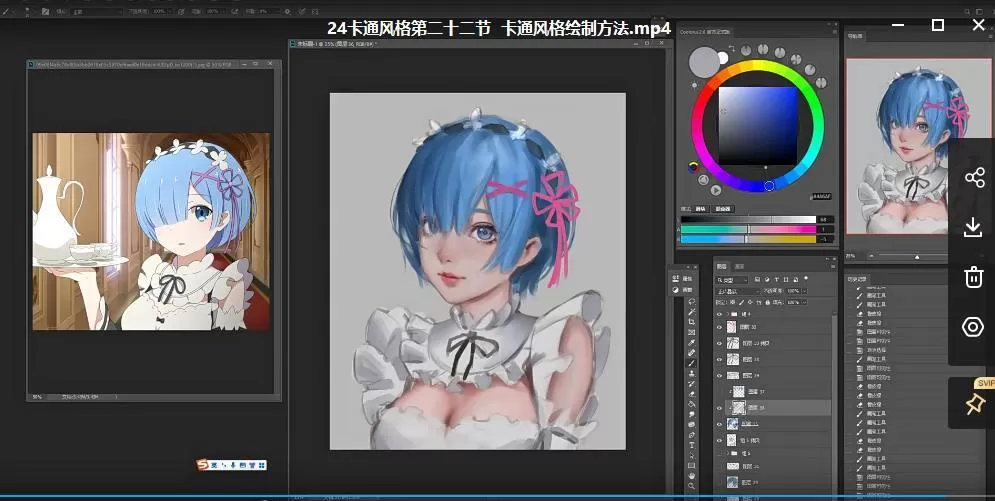
Task: Click the Navigator panel tab
Action: [855, 36]
